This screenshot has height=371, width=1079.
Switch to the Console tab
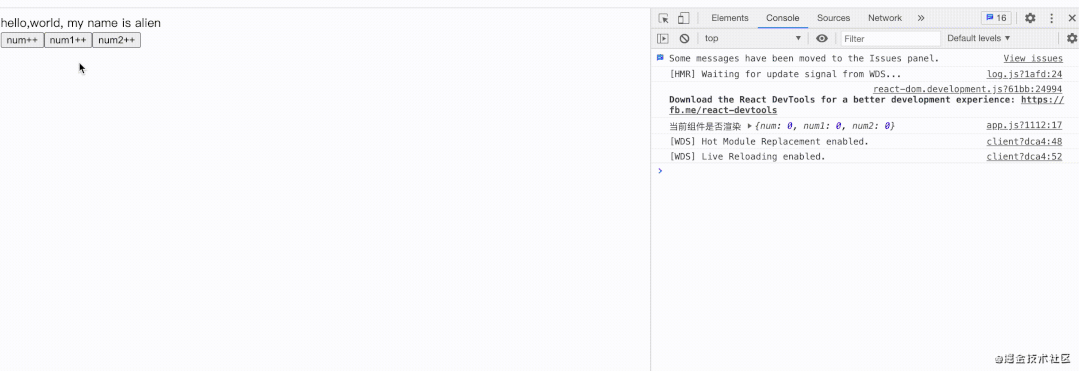point(782,19)
